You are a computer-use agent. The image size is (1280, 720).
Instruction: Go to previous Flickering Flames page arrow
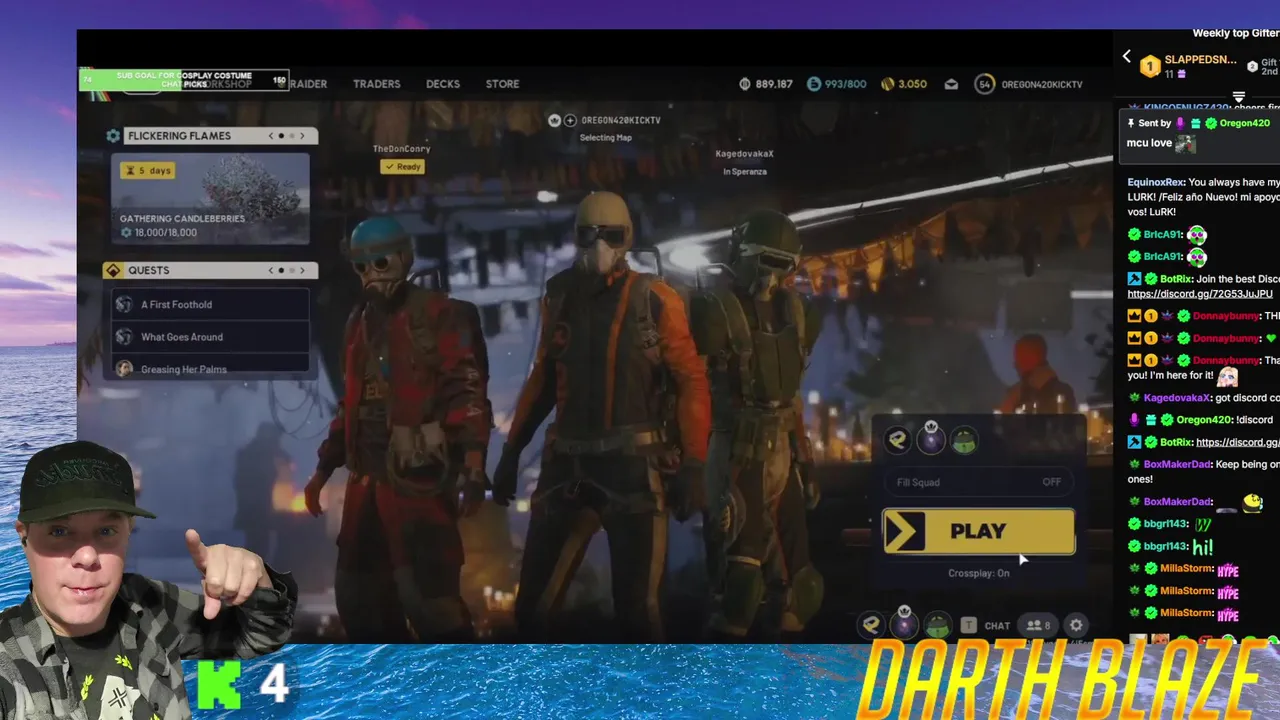pyautogui.click(x=271, y=135)
